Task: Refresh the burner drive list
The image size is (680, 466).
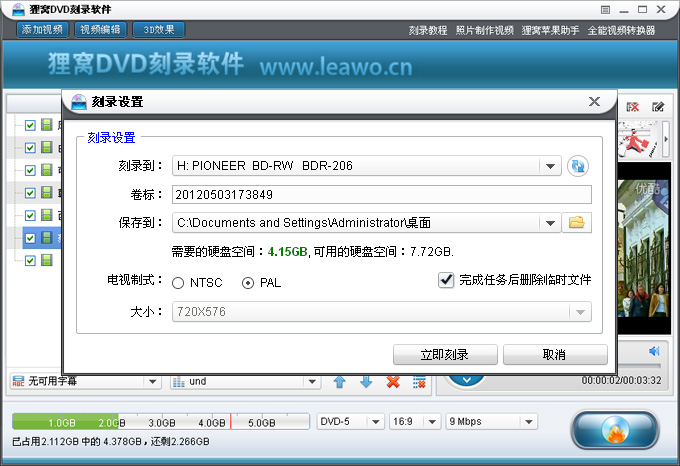Action: [x=578, y=166]
